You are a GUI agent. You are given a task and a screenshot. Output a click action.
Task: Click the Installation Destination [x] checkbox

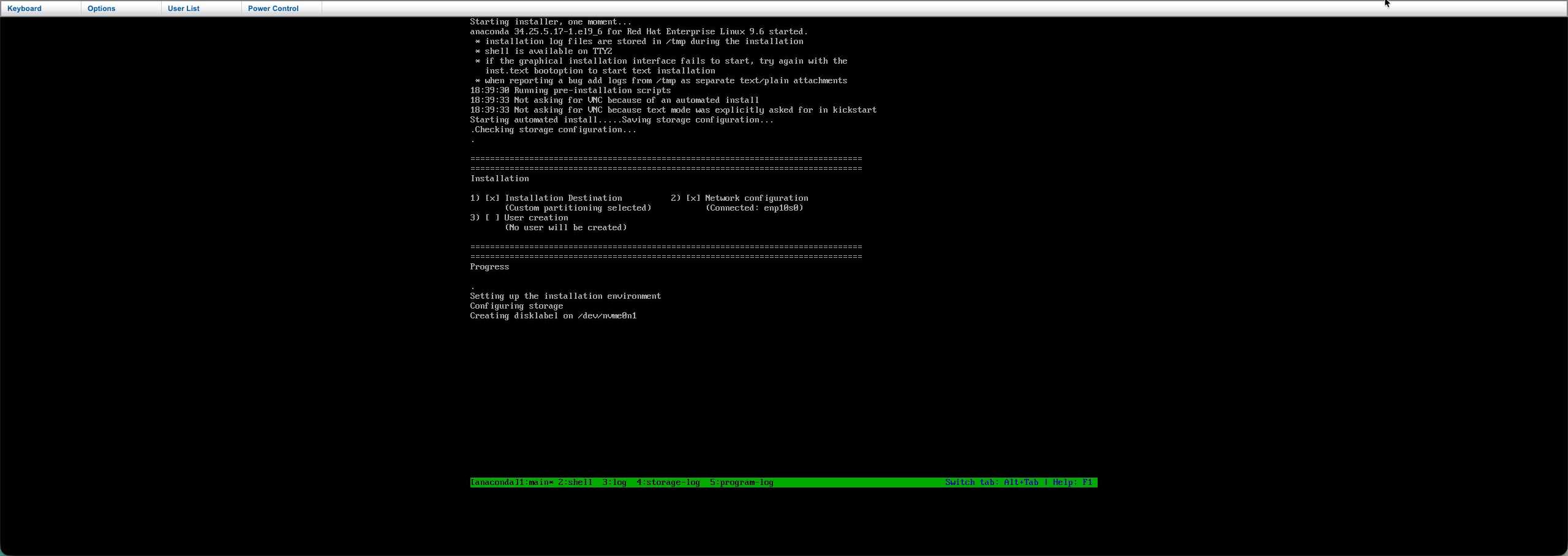tap(492, 198)
